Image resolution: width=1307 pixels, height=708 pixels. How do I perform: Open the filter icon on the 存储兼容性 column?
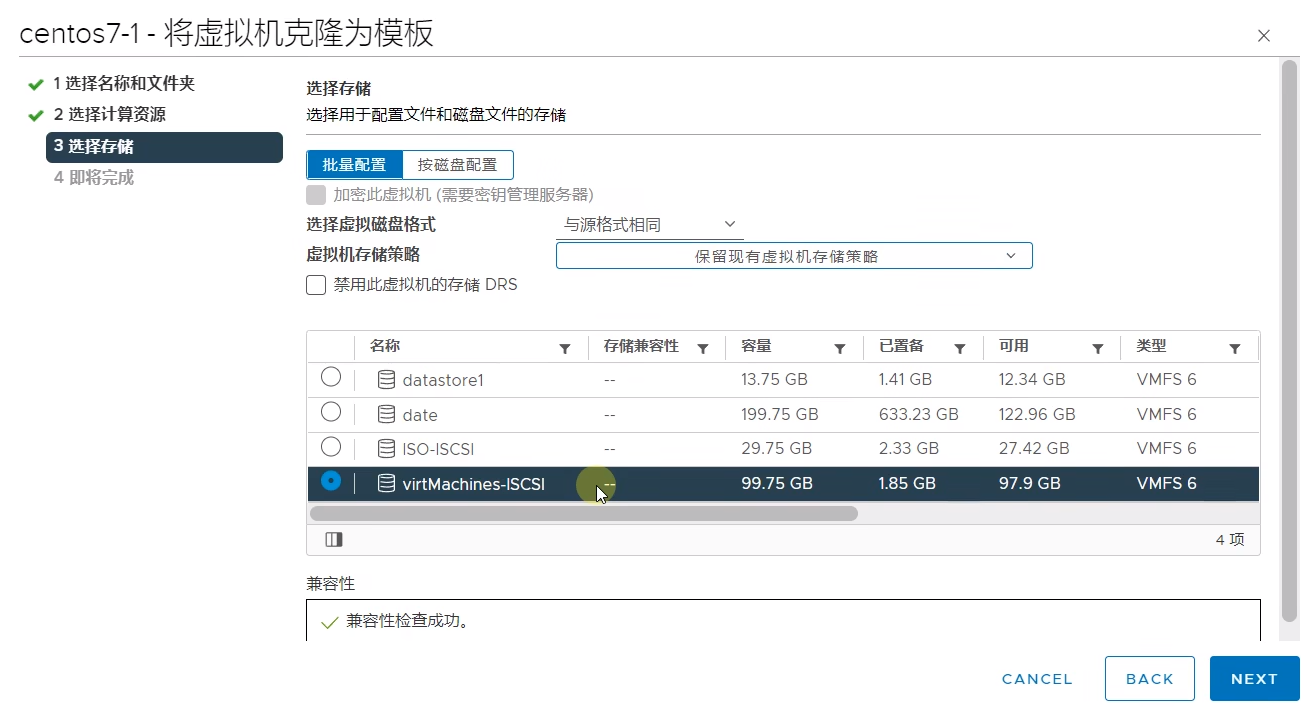point(703,347)
